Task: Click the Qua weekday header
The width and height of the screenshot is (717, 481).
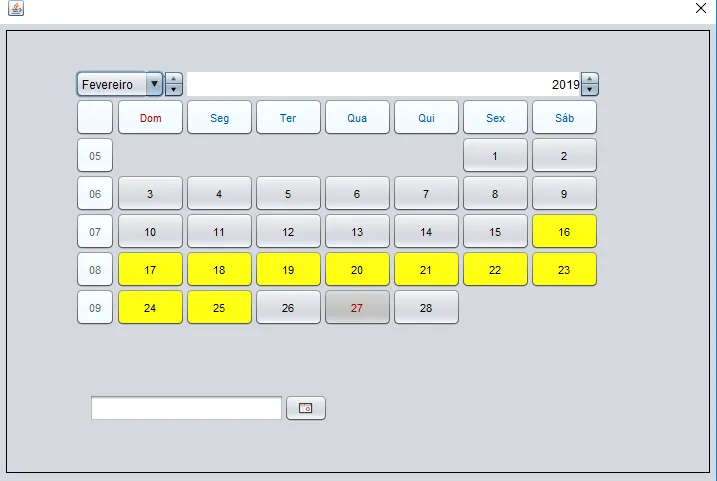Action: pos(357,118)
